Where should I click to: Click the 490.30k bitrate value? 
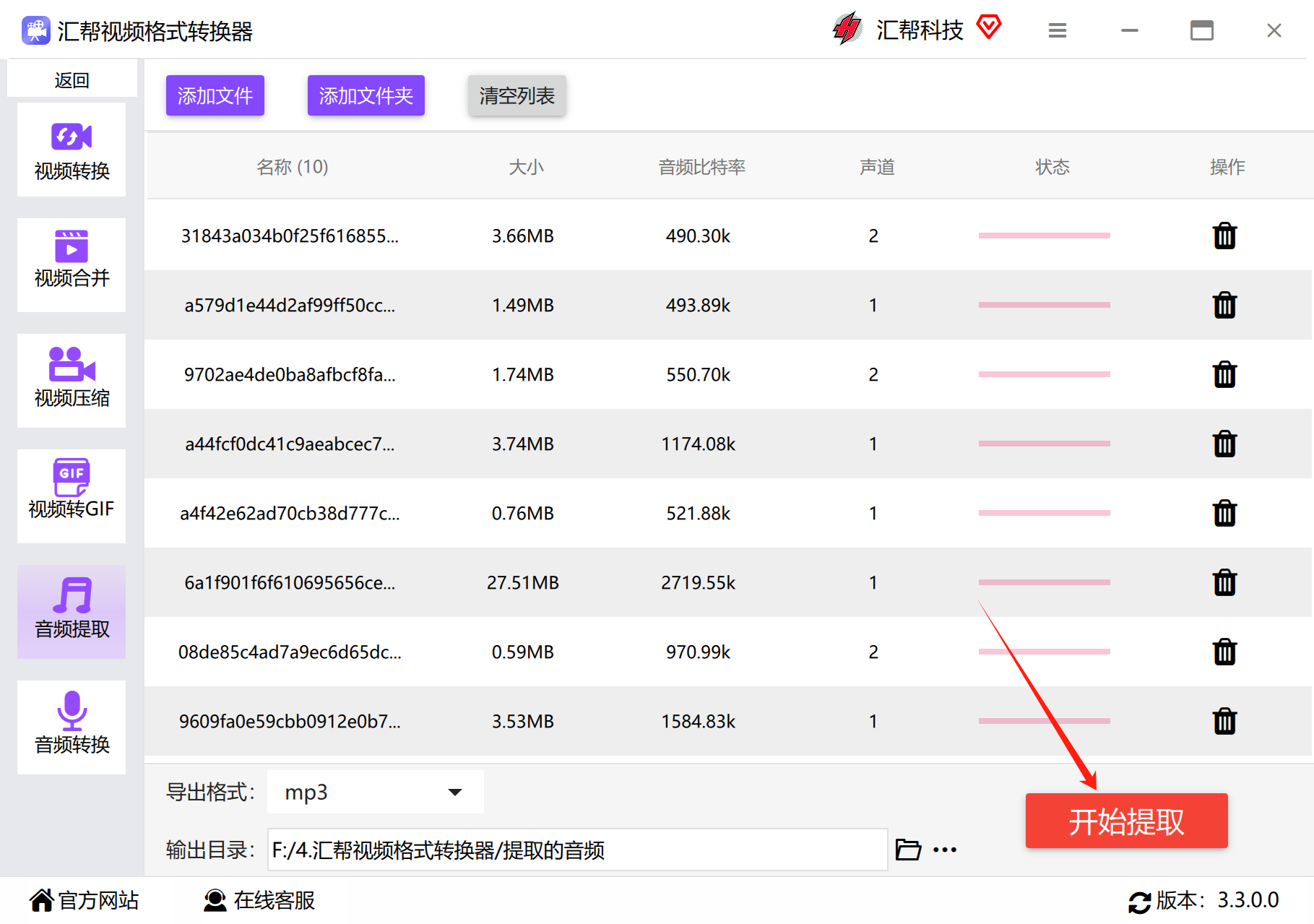[698, 236]
